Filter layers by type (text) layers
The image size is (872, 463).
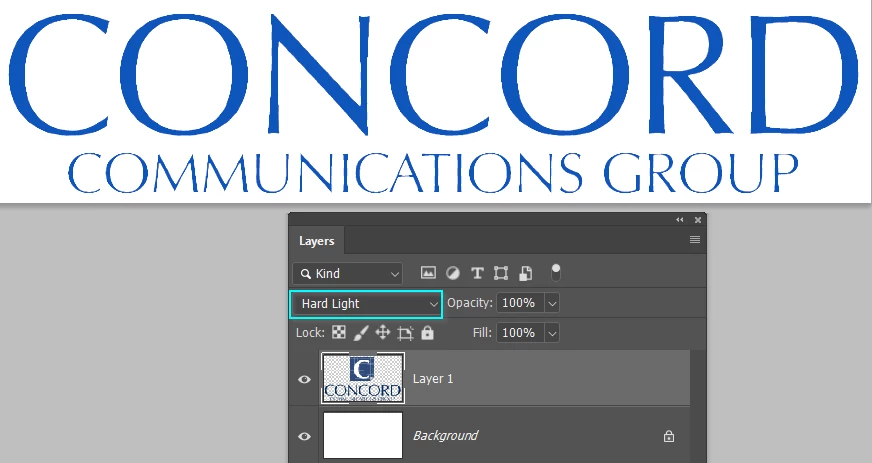point(477,273)
